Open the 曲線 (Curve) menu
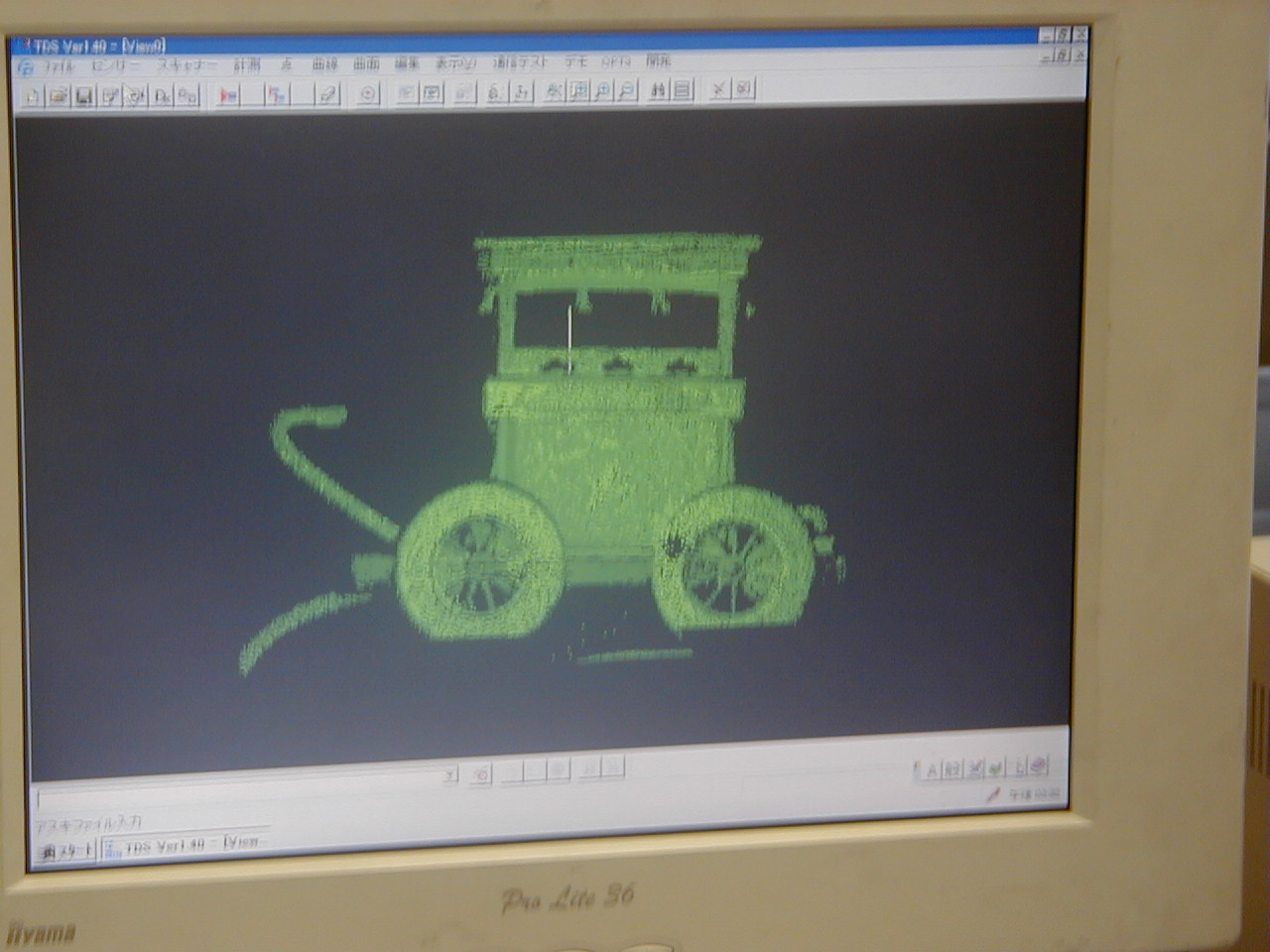 (x=324, y=63)
